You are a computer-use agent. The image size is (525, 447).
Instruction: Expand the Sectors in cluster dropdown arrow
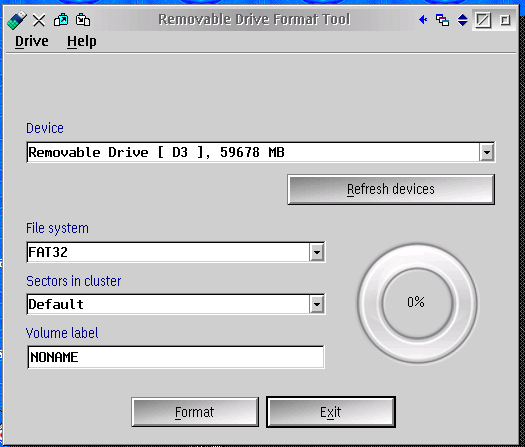pyautogui.click(x=317, y=304)
